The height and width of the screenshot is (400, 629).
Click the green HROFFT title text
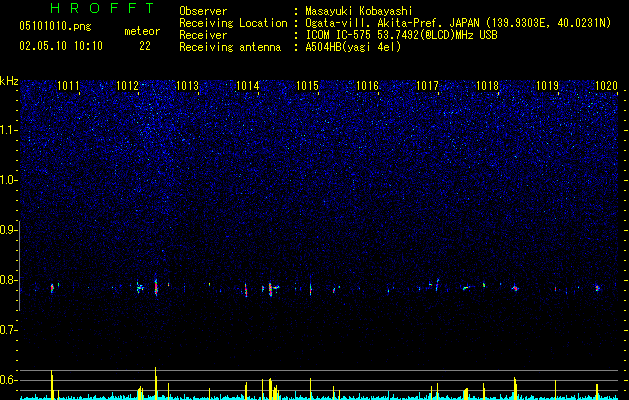(103, 8)
